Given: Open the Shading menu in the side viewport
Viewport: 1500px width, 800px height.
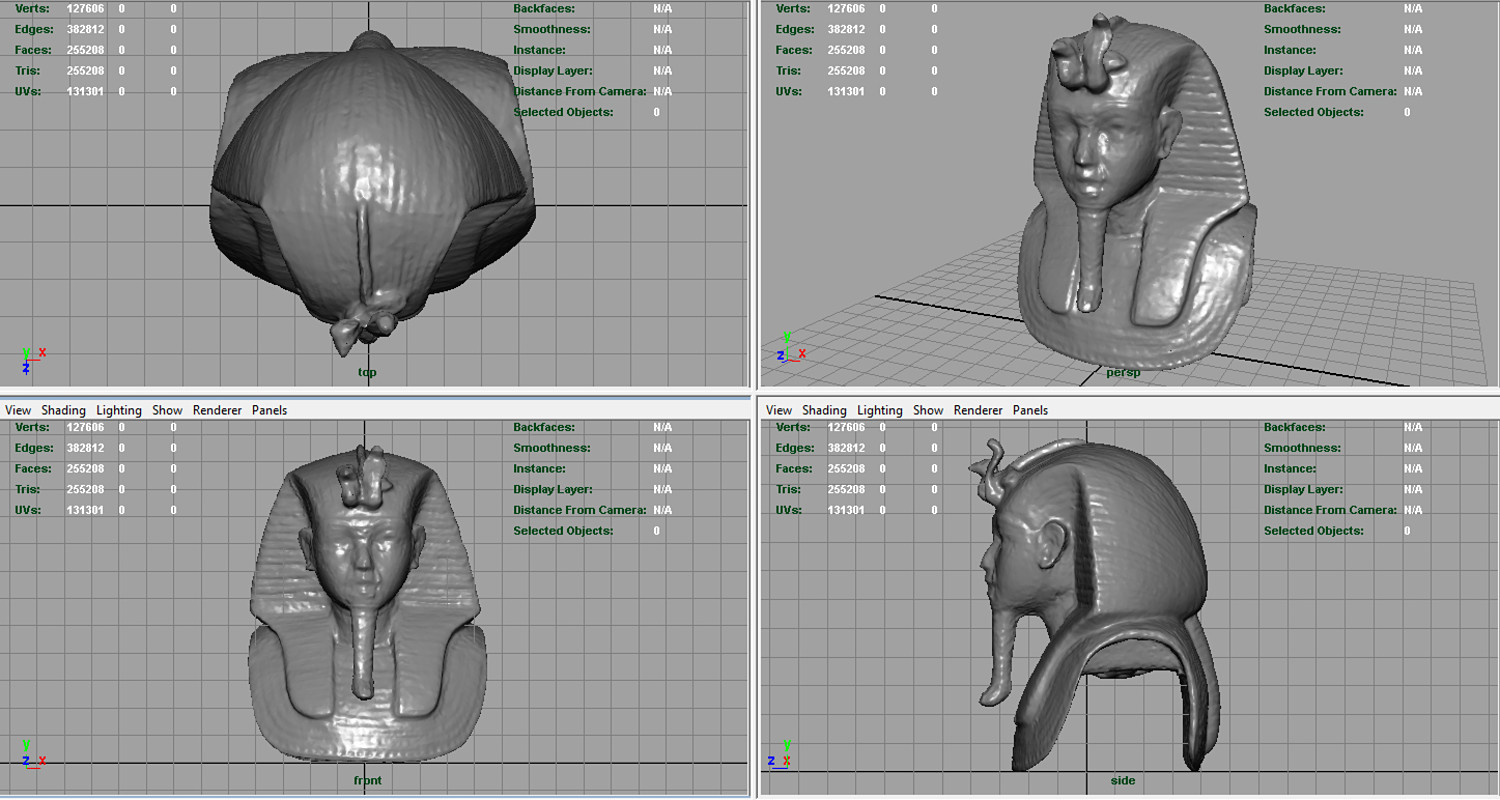Looking at the screenshot, I should [x=824, y=410].
